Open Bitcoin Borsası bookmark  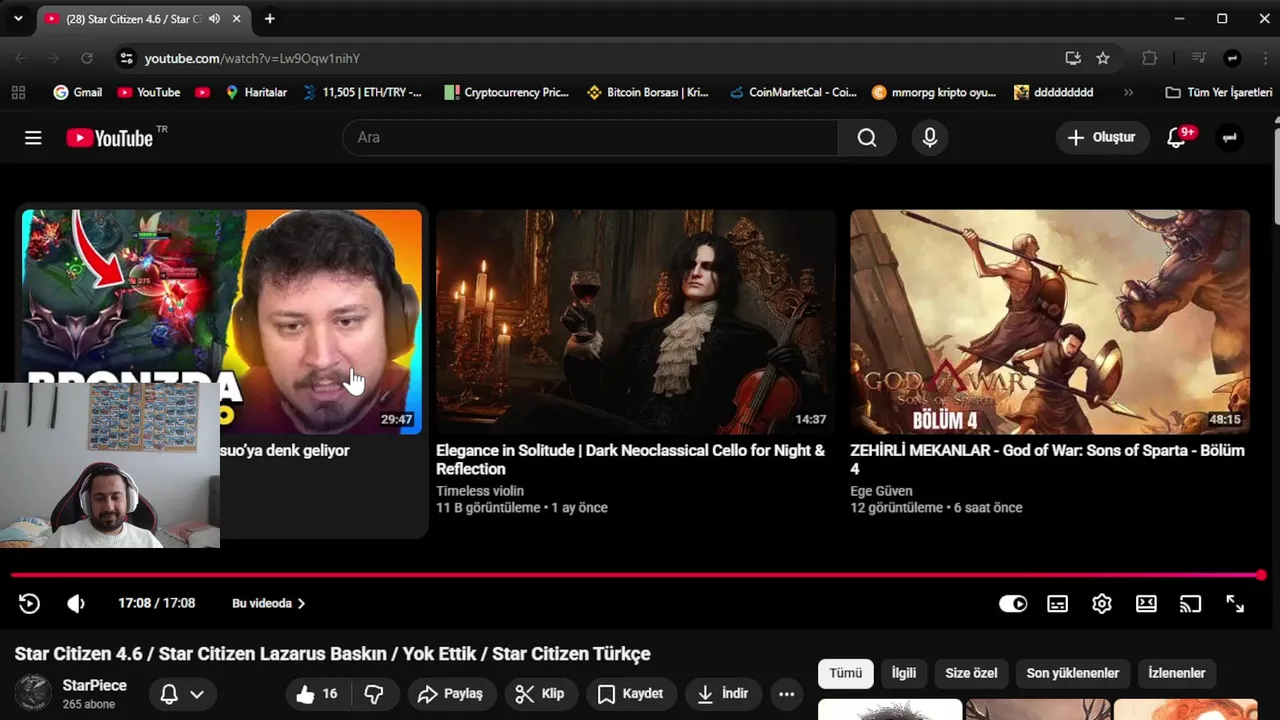pyautogui.click(x=647, y=92)
